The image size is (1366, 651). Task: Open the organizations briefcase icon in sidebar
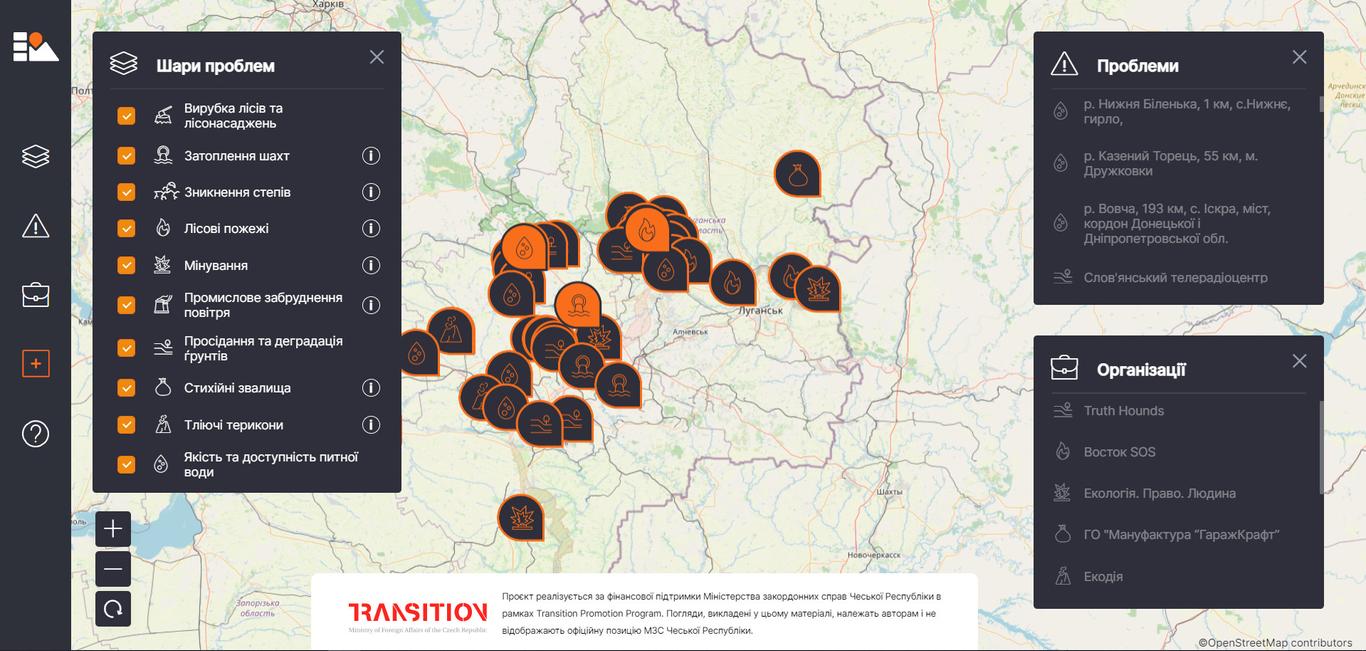click(x=35, y=294)
